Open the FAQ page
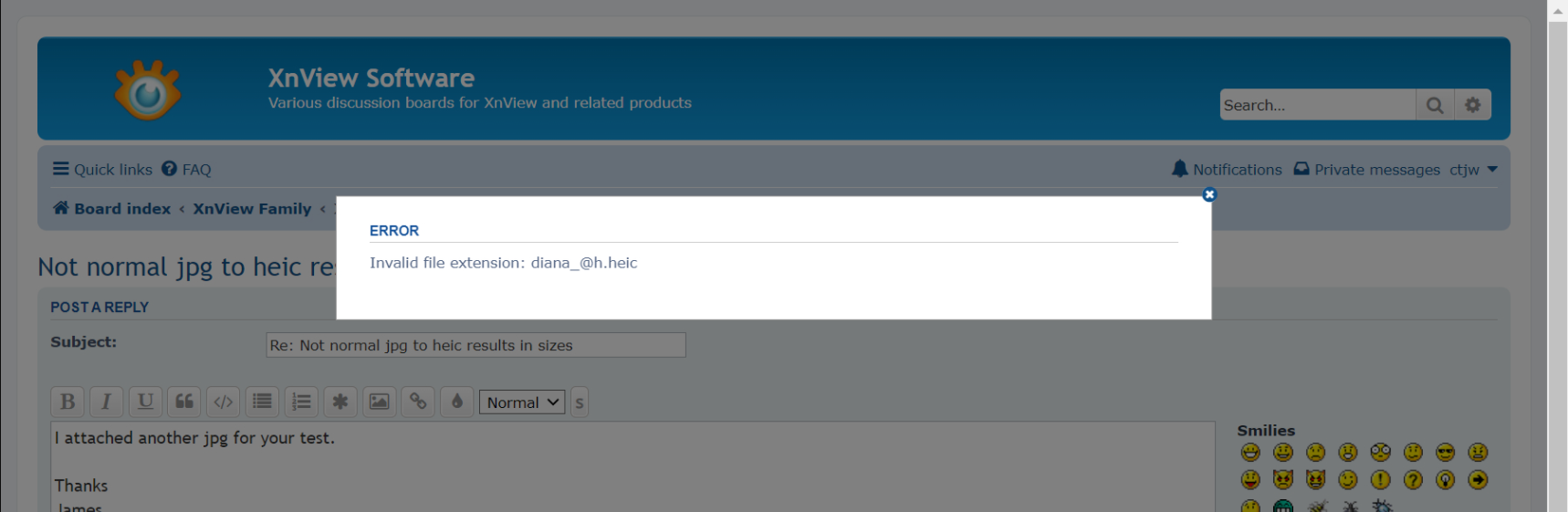This screenshot has height=512, width=1568. coord(186,170)
